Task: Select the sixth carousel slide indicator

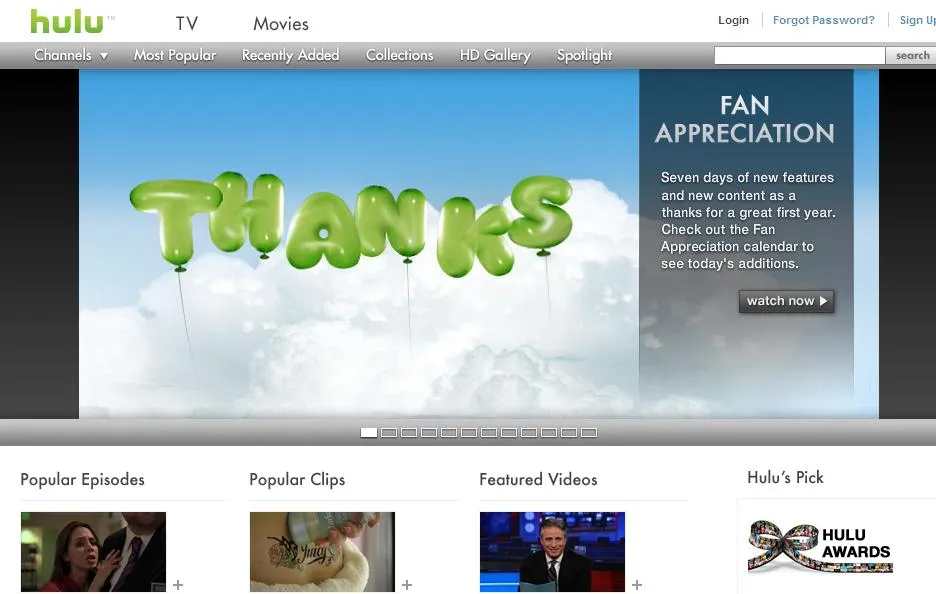Action: [469, 433]
